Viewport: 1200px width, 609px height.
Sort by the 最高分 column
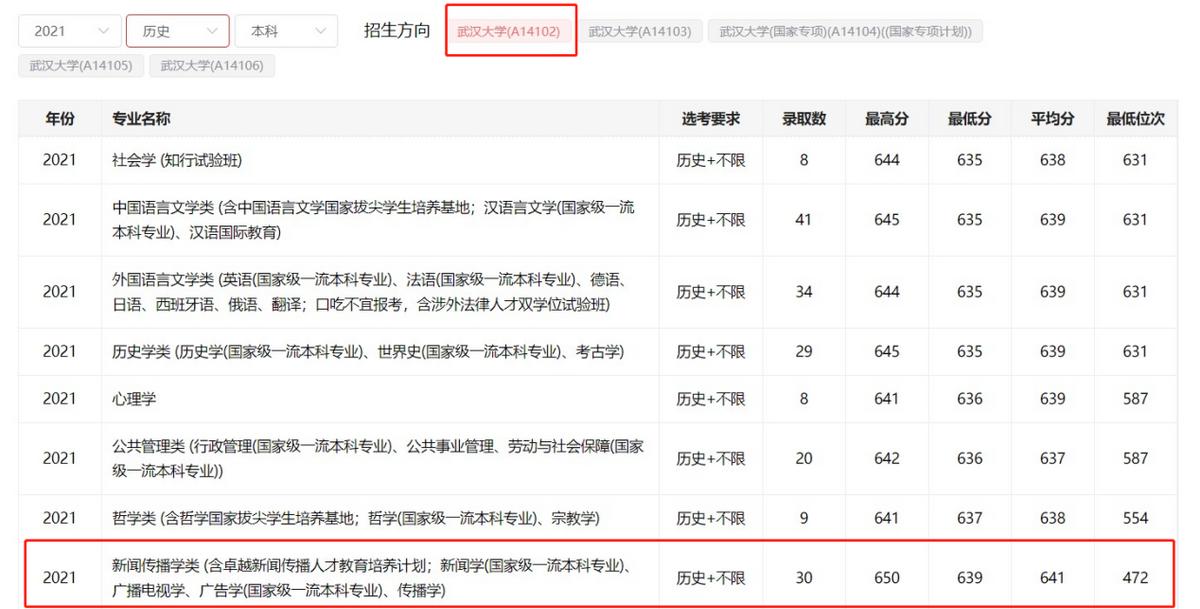(x=886, y=118)
